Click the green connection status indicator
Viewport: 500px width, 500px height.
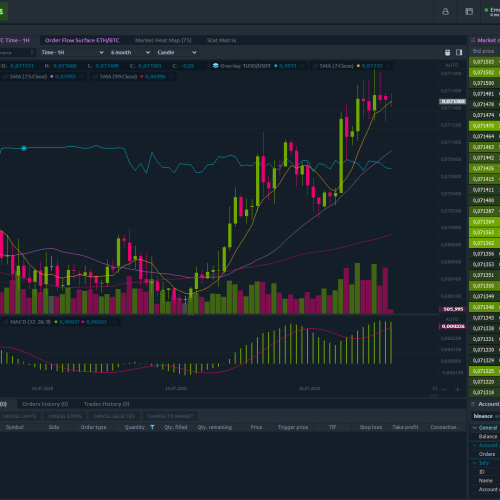tap(486, 10)
